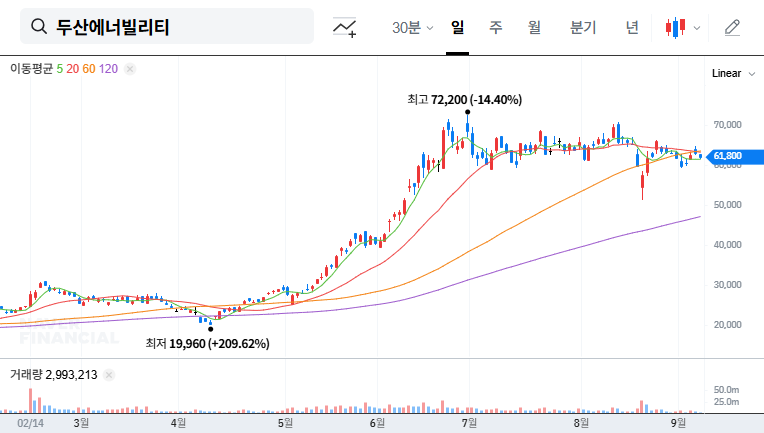
Task: Click the 50,000 price axis label
Action: (x=727, y=205)
